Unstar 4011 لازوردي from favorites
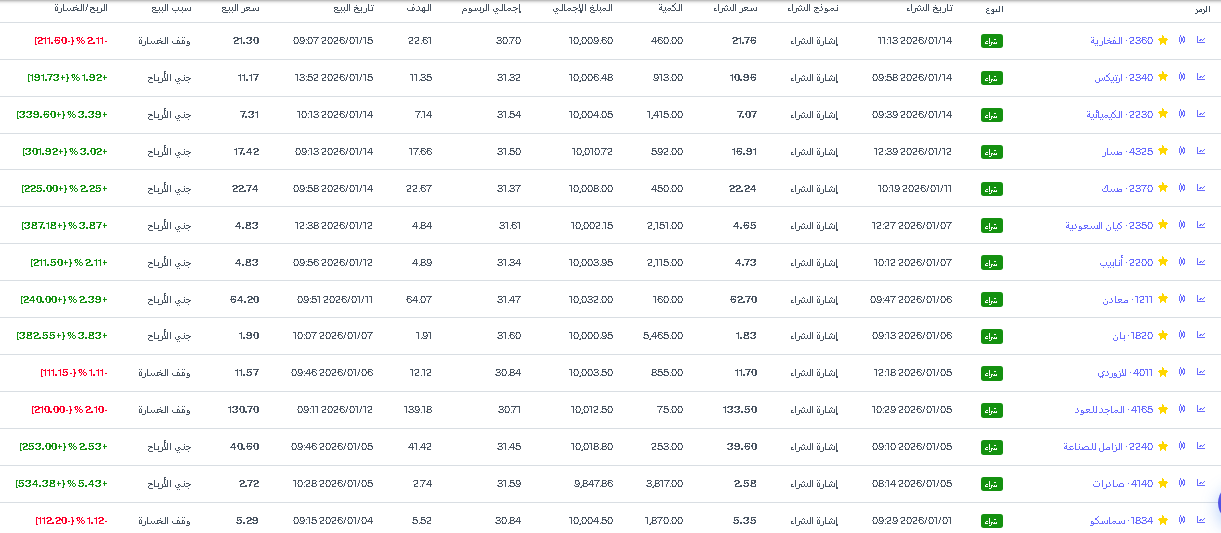Screen dimensions: 1221x533 pyautogui.click(x=1163, y=372)
